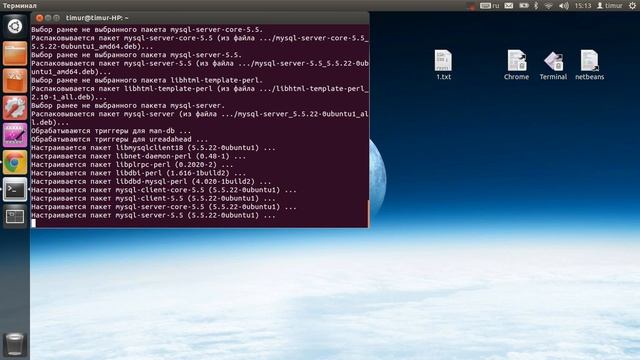Viewport: 640px width, 360px height.
Task: Click line 'Настраивается пакет mysql-client-core-5.5'
Action: [x=164, y=190]
